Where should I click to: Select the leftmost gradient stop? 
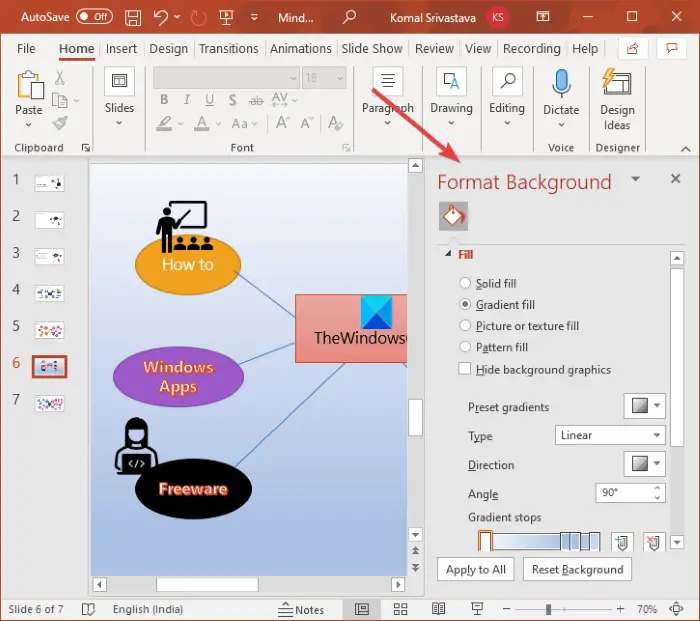pos(485,541)
